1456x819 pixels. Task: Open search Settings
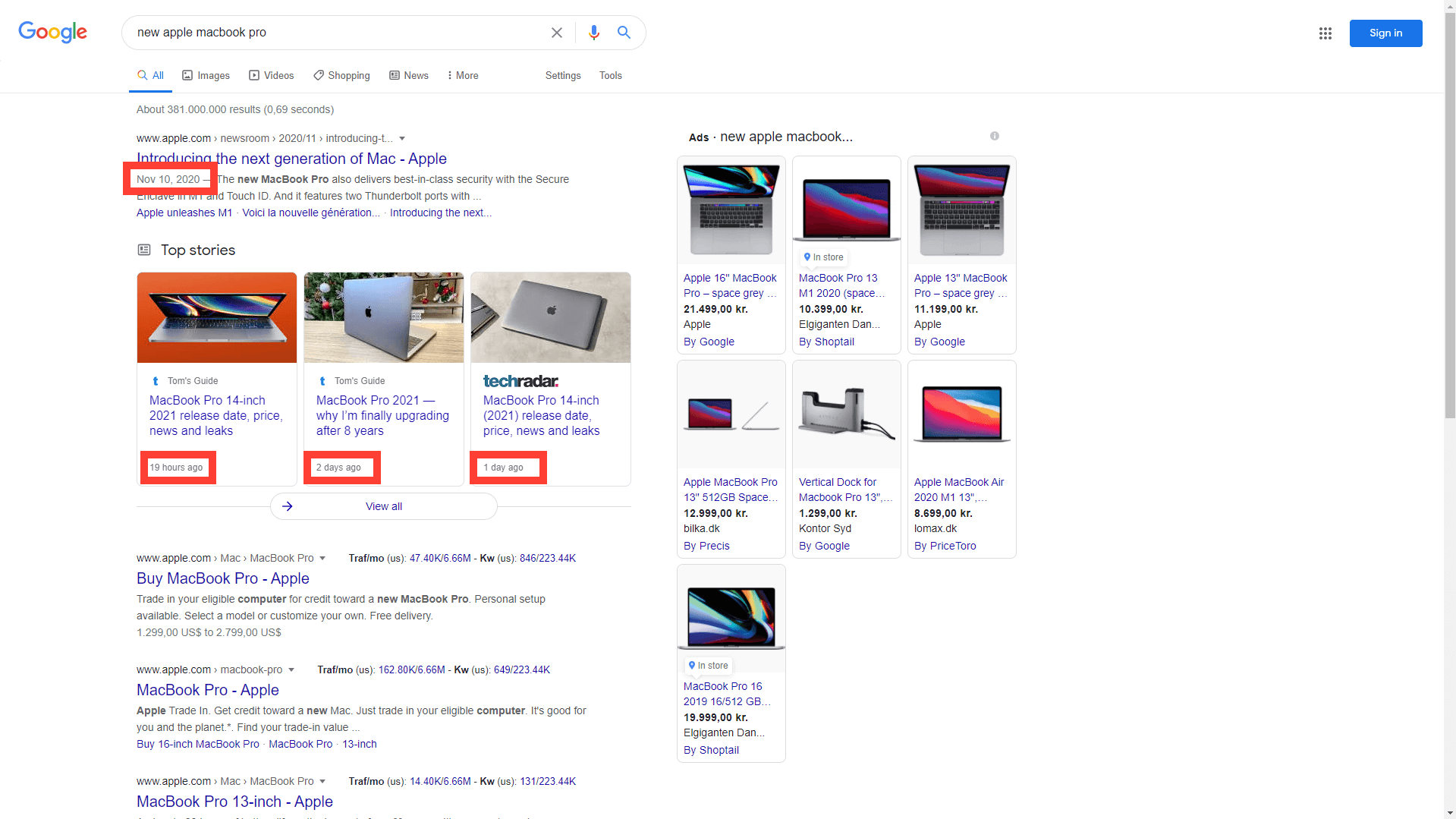click(563, 75)
